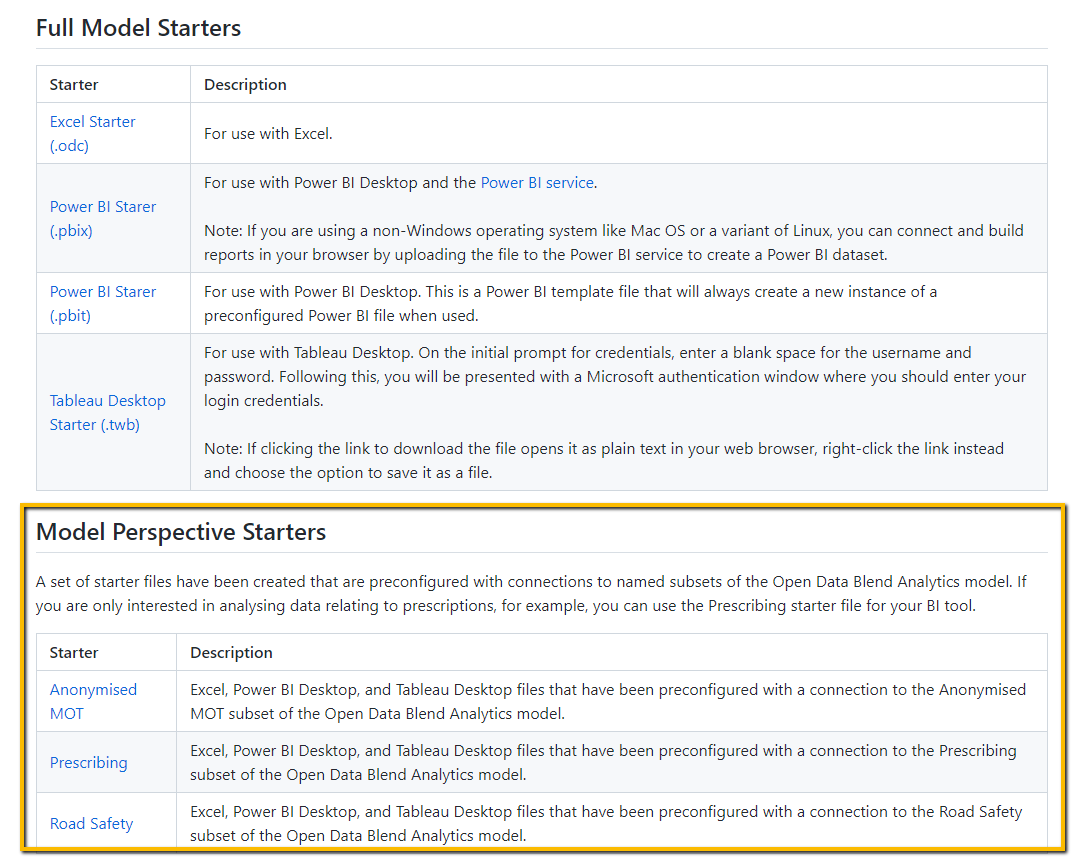The height and width of the screenshot is (857, 1079).
Task: Click the Road Safety subset description text
Action: 606,823
